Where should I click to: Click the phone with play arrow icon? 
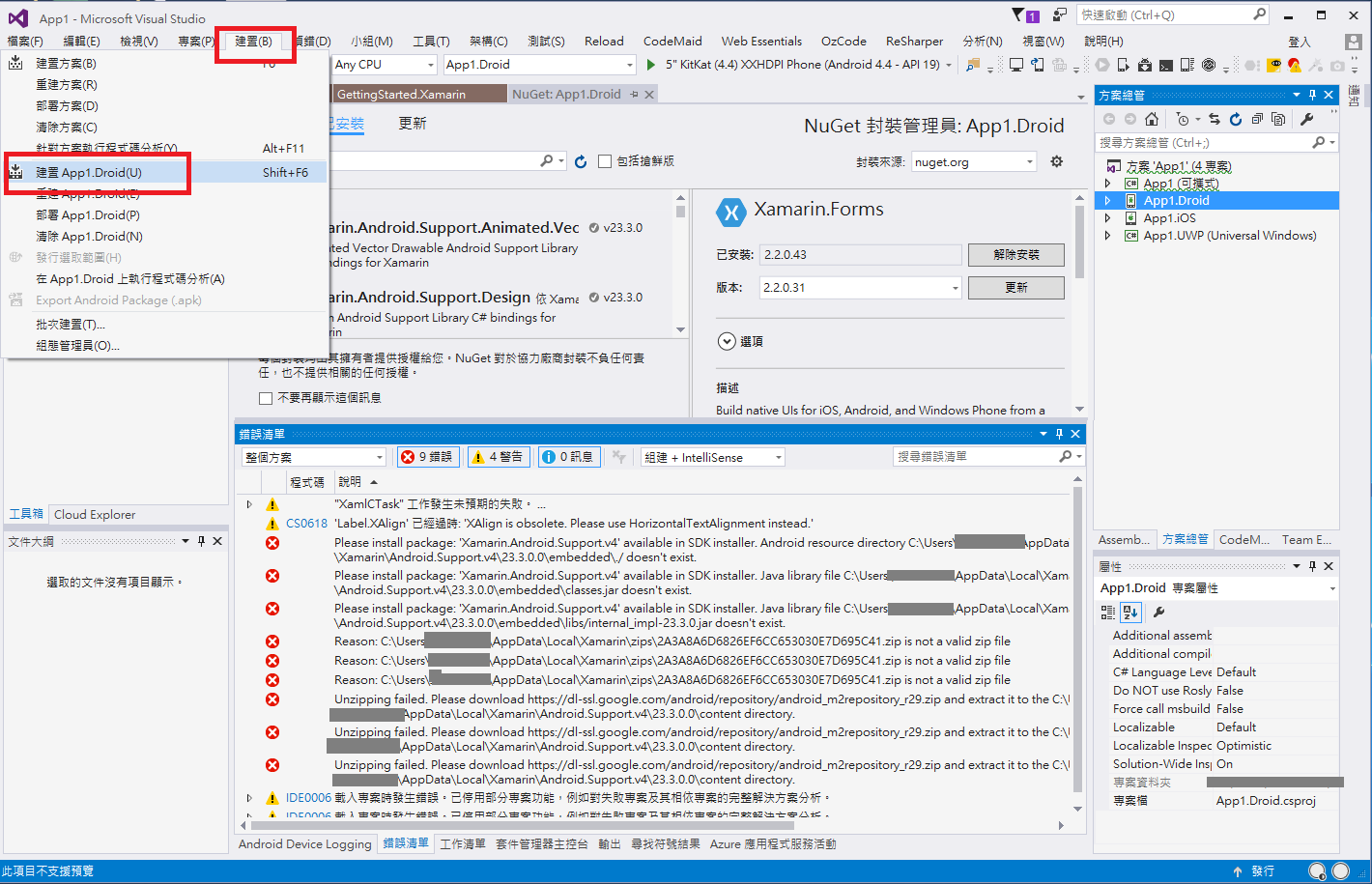point(1124,65)
